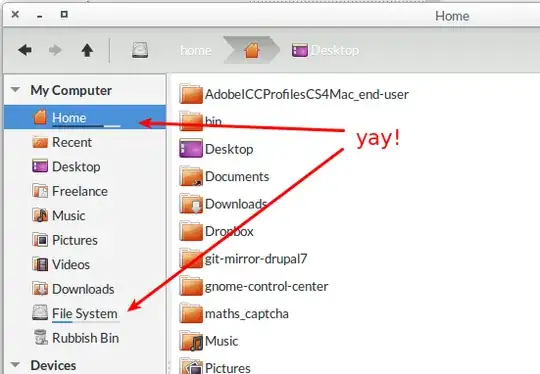Select the disk drive icon in path bar
This screenshot has width=540, height=374.
coord(140,50)
